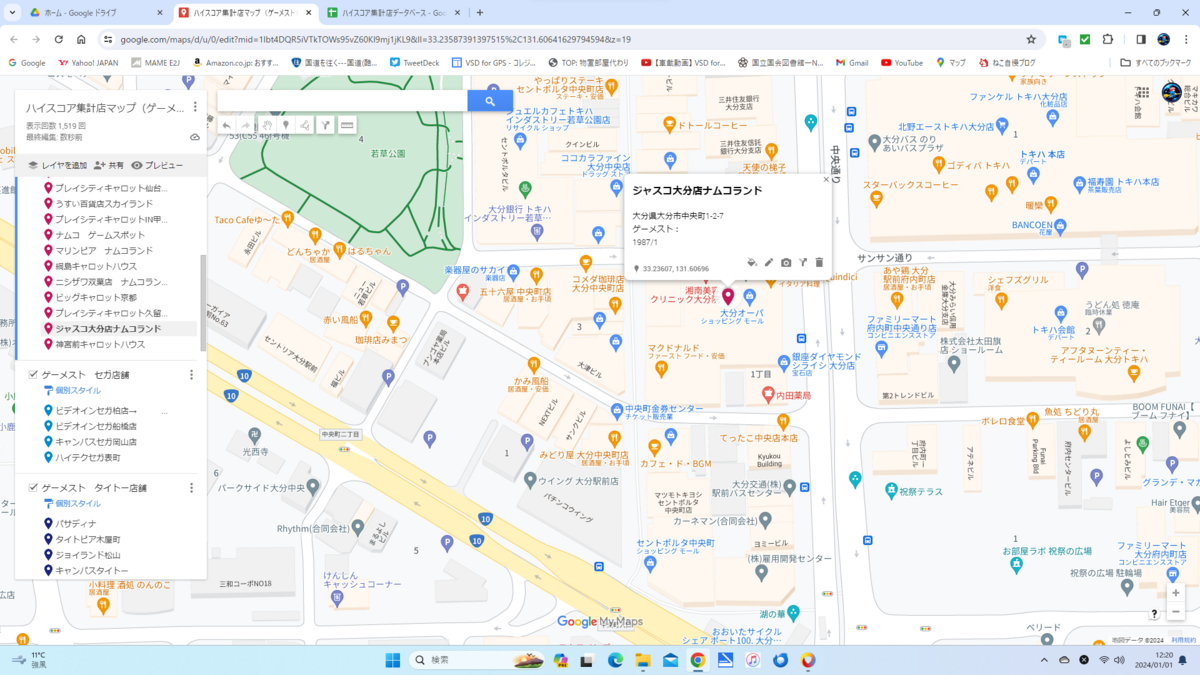Image resolution: width=1200 pixels, height=675 pixels.
Task: Click the redo arrow in map toolbar
Action: (246, 125)
